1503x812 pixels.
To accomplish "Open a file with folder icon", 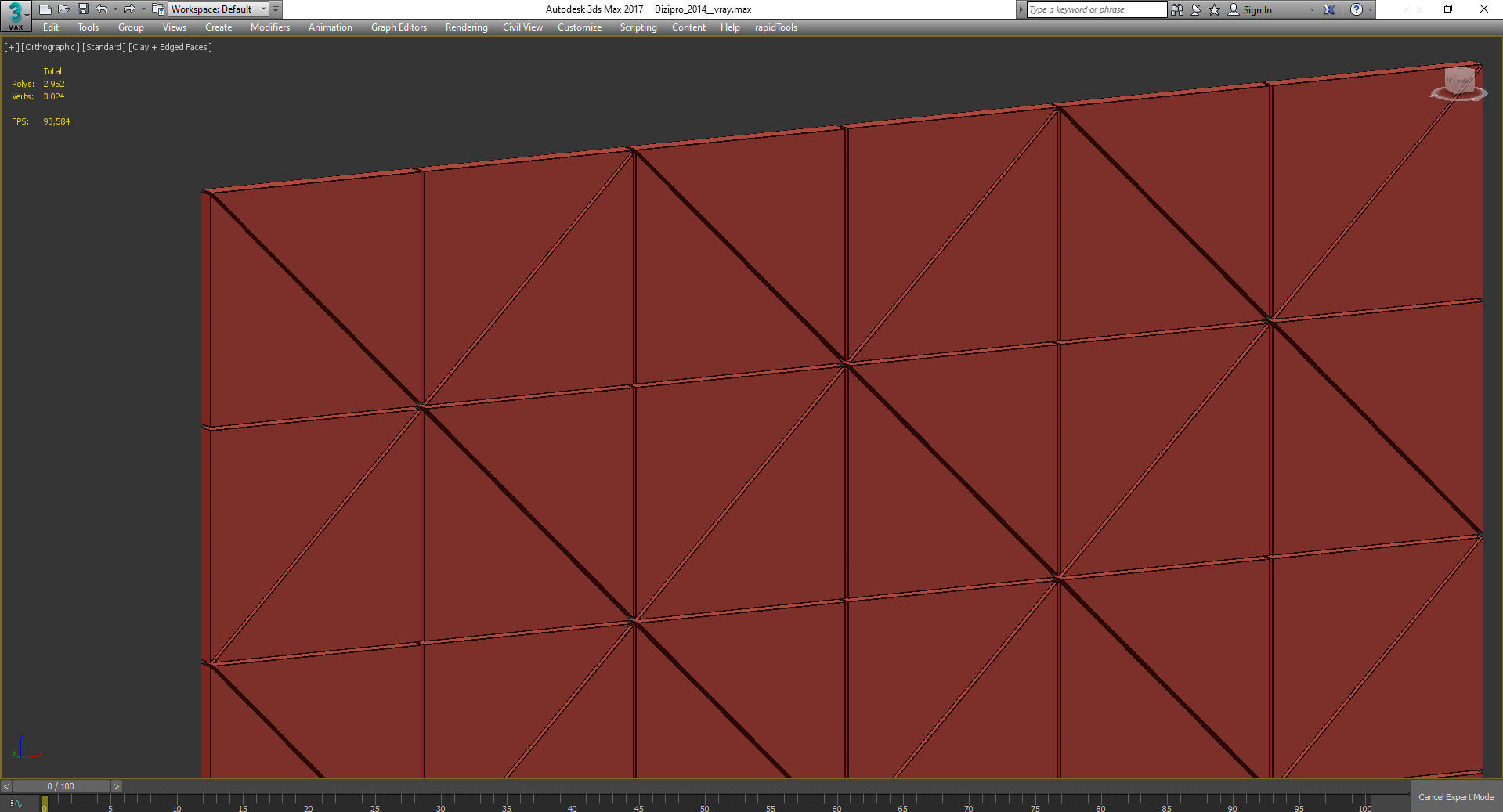I will click(63, 9).
